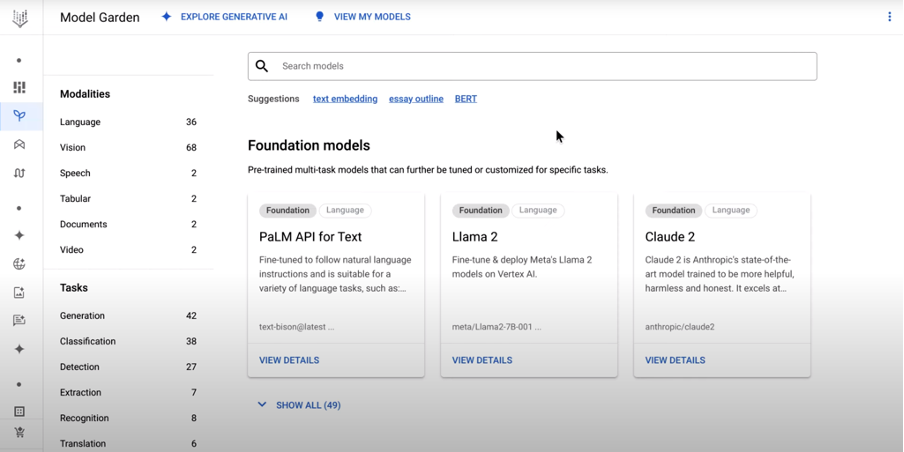Open the image with sparkle sidebar icon
This screenshot has width=904, height=452.
tap(20, 292)
